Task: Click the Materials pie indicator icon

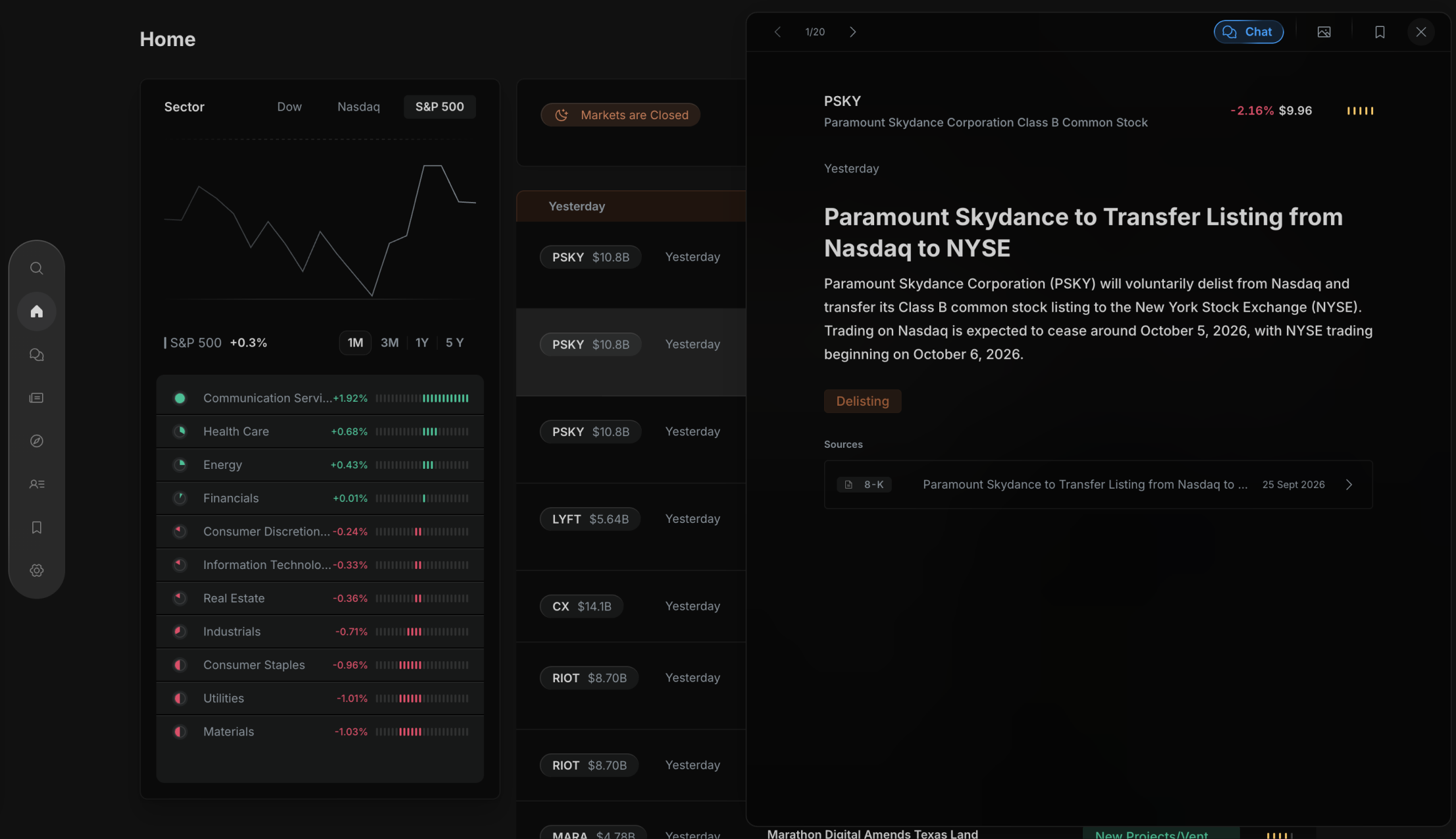Action: pos(180,732)
